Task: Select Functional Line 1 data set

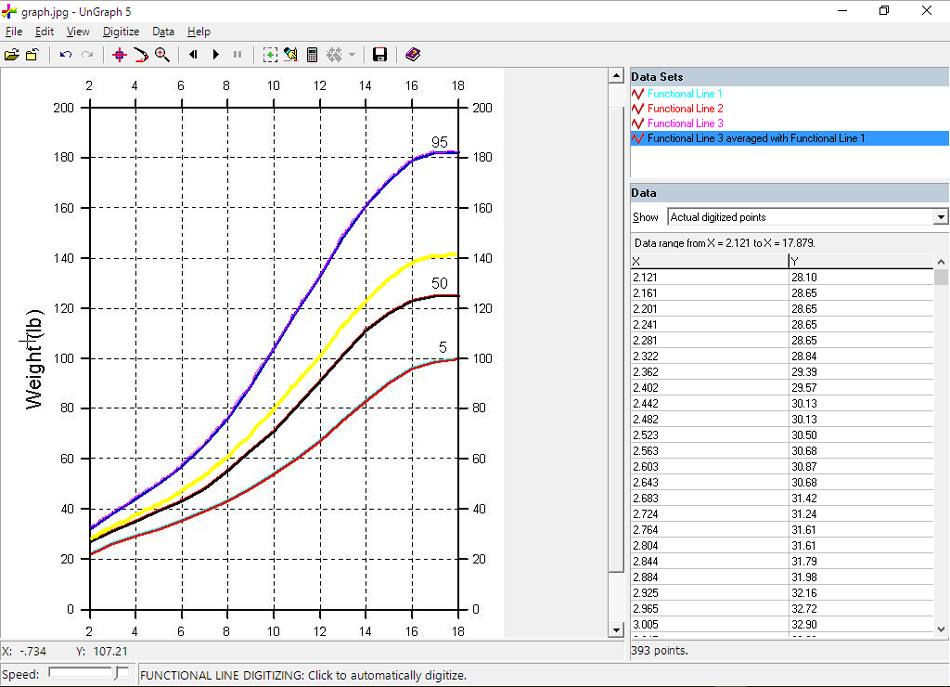Action: click(685, 94)
